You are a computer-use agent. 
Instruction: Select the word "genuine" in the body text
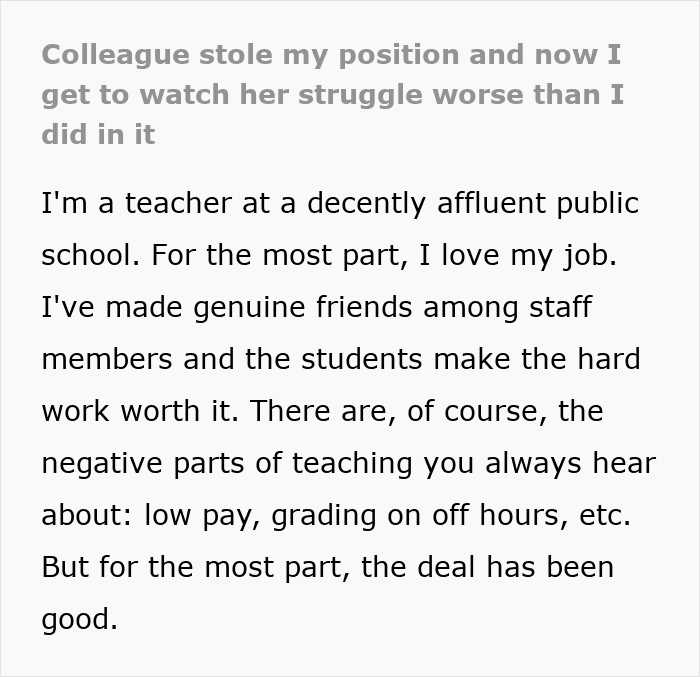click(x=249, y=309)
